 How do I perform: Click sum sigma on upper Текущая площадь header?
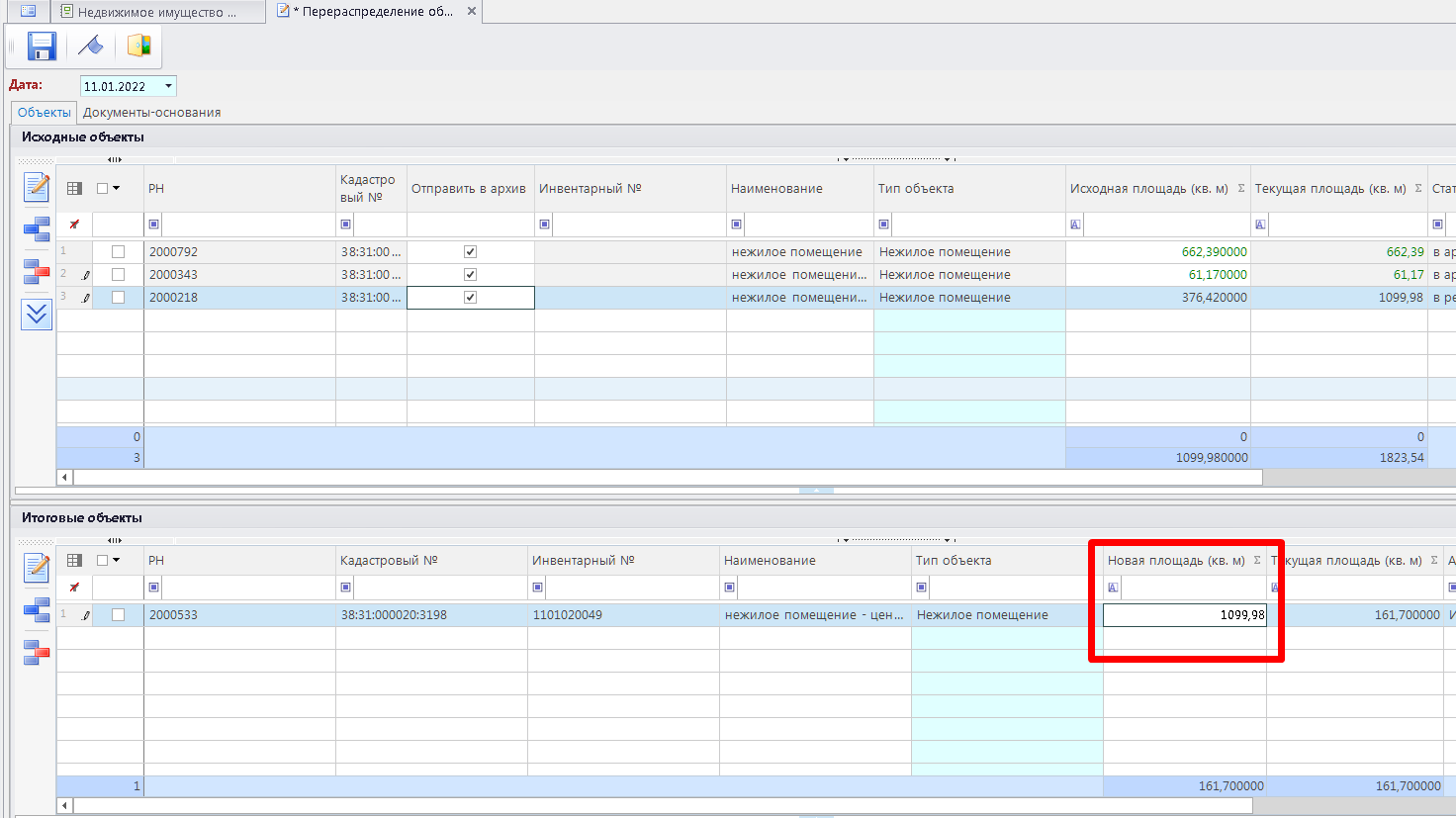pos(1418,188)
